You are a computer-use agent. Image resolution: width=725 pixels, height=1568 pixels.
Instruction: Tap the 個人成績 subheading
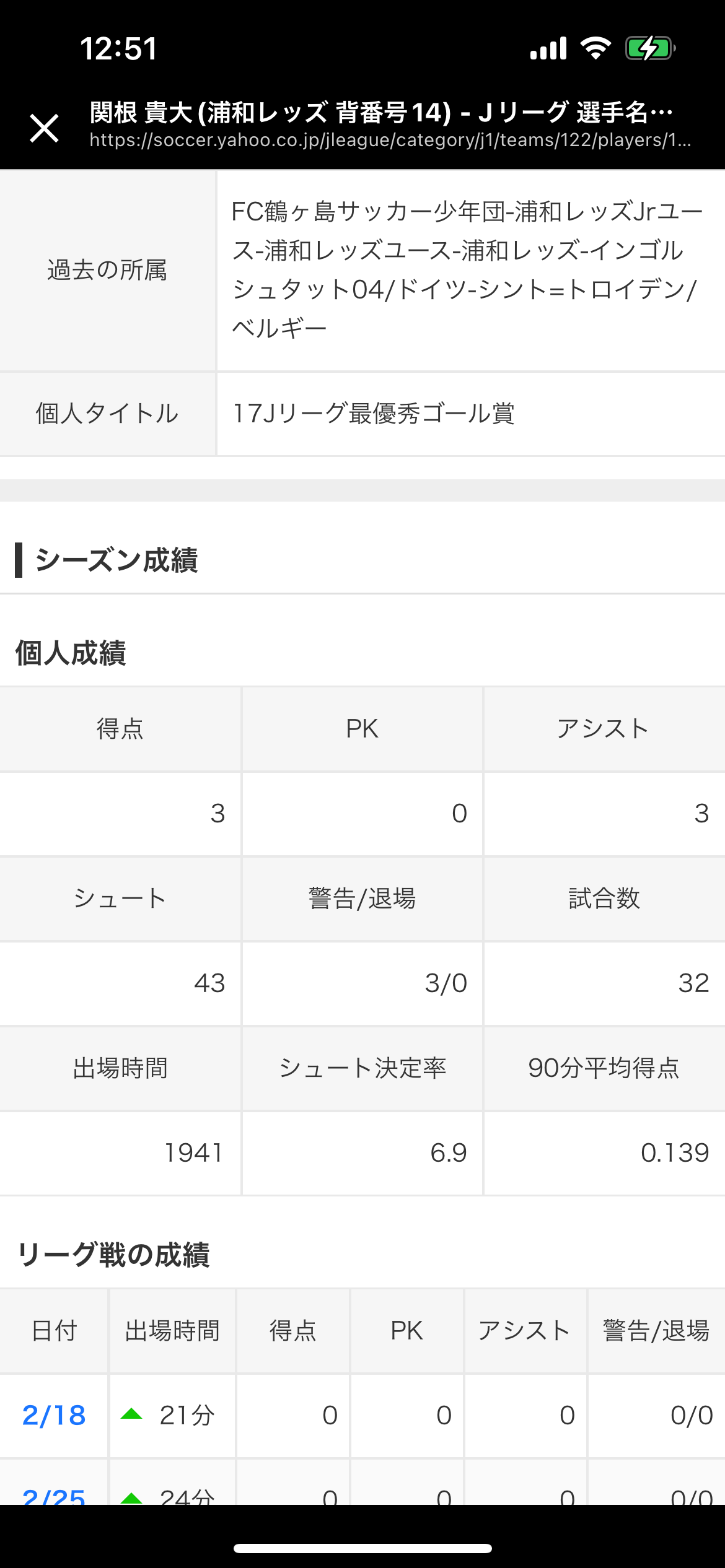point(71,653)
